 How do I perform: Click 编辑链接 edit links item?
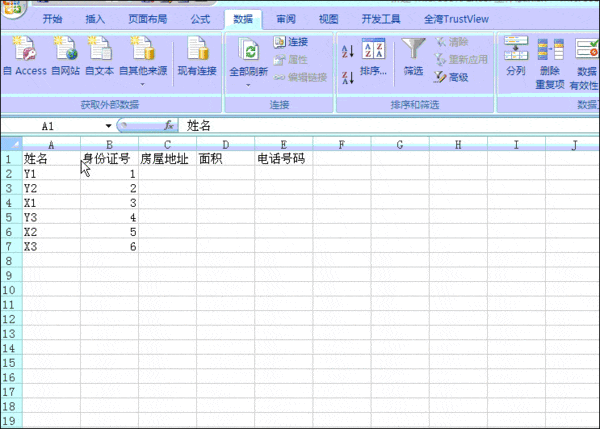pos(300,78)
